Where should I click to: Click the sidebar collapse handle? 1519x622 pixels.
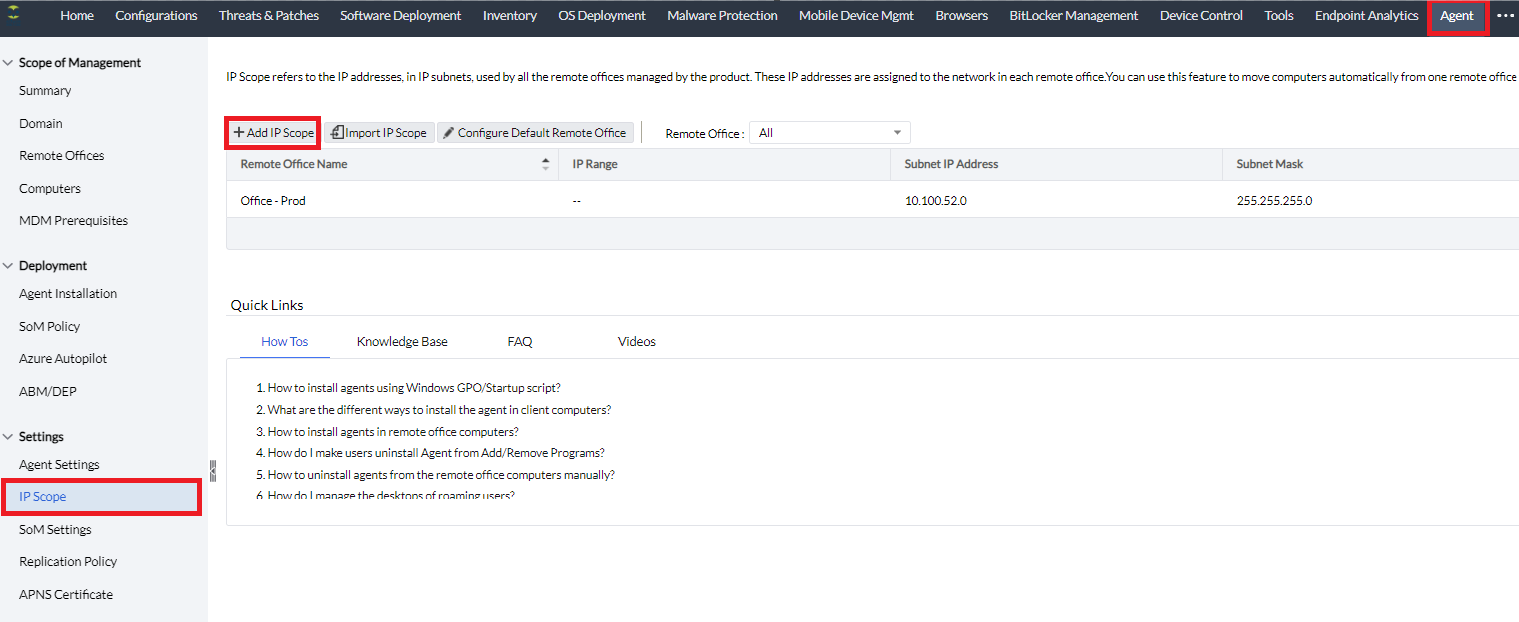click(212, 470)
